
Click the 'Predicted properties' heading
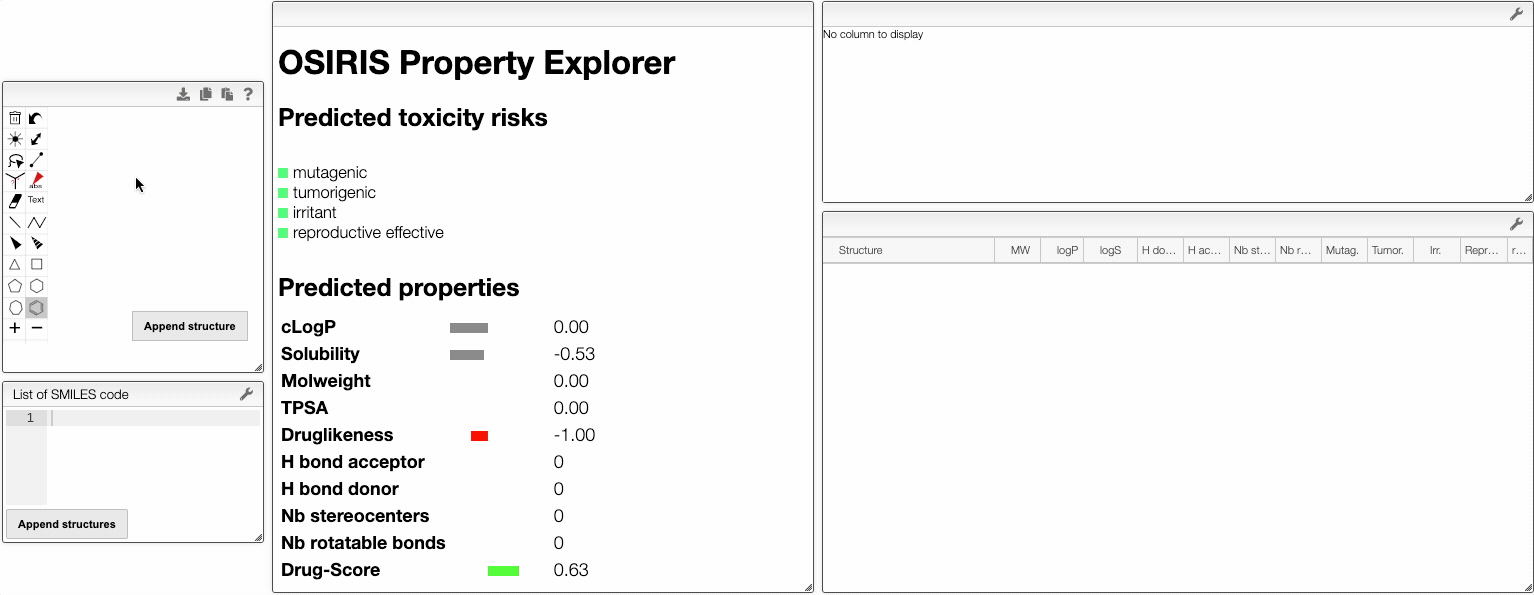399,288
